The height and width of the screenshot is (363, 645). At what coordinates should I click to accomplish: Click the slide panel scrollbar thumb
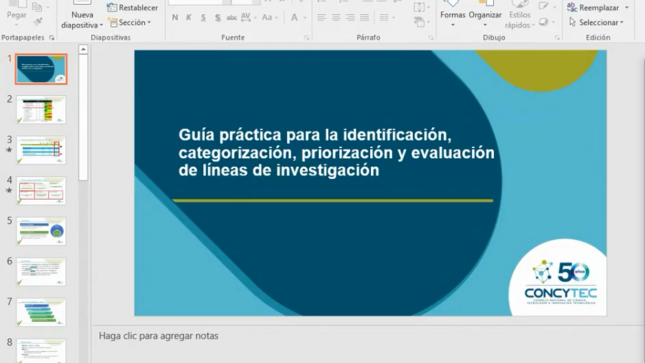click(83, 117)
